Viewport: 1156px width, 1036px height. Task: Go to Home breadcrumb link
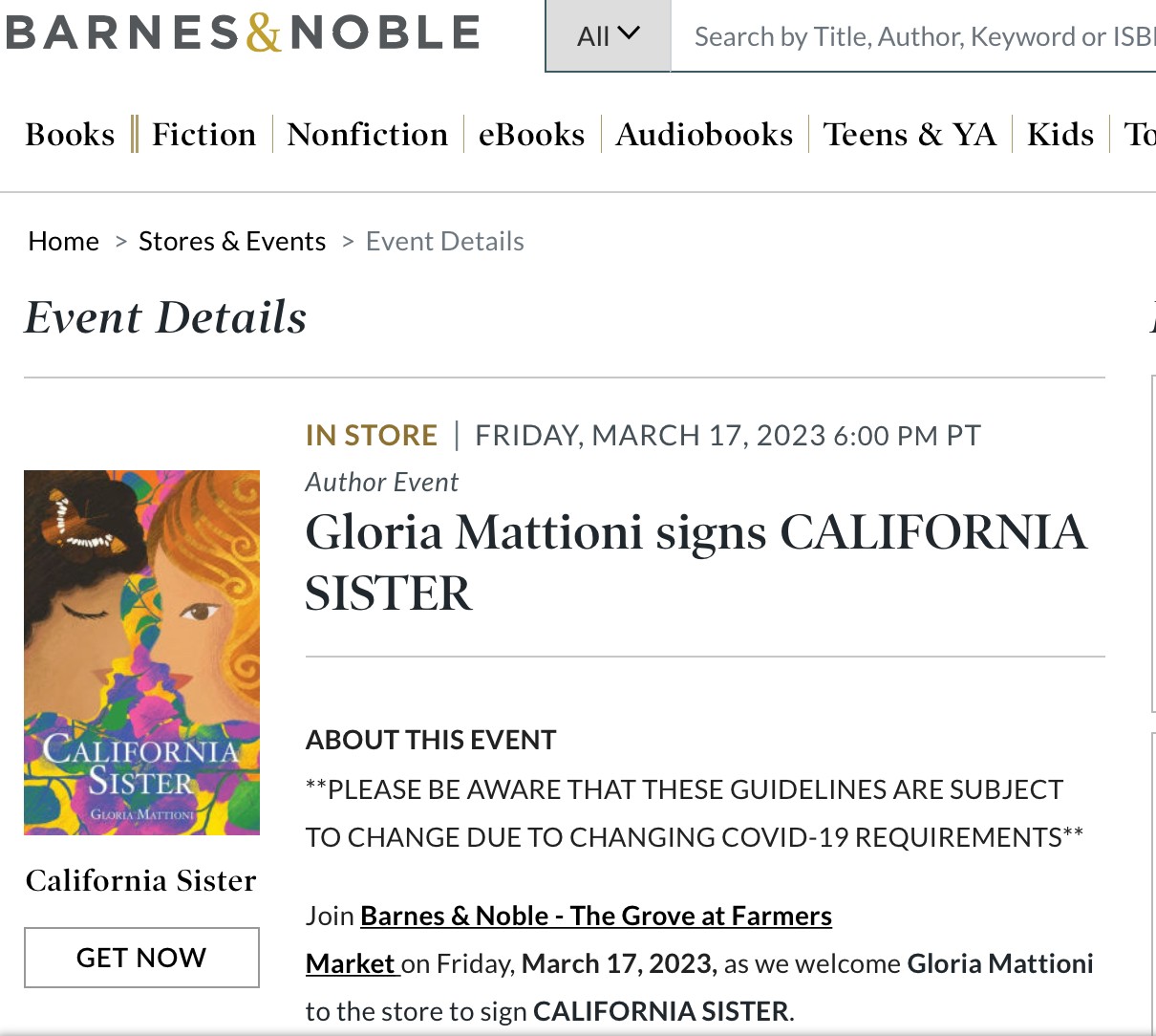point(64,242)
